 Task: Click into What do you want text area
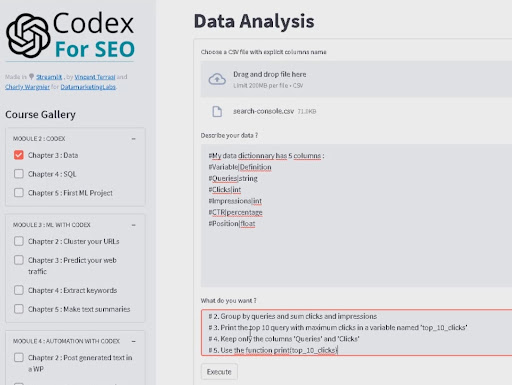(356, 333)
